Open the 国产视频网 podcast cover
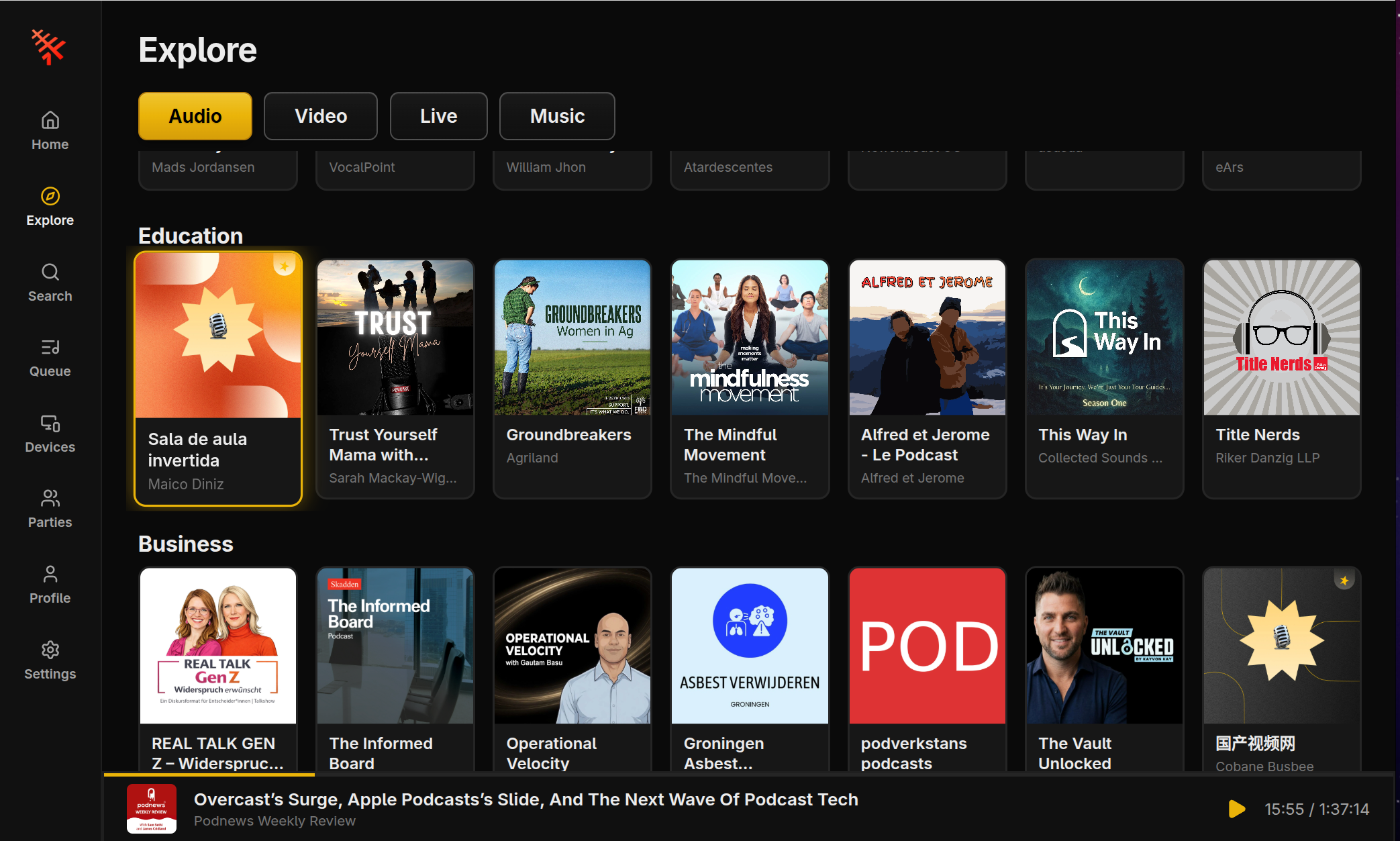 coord(1282,646)
